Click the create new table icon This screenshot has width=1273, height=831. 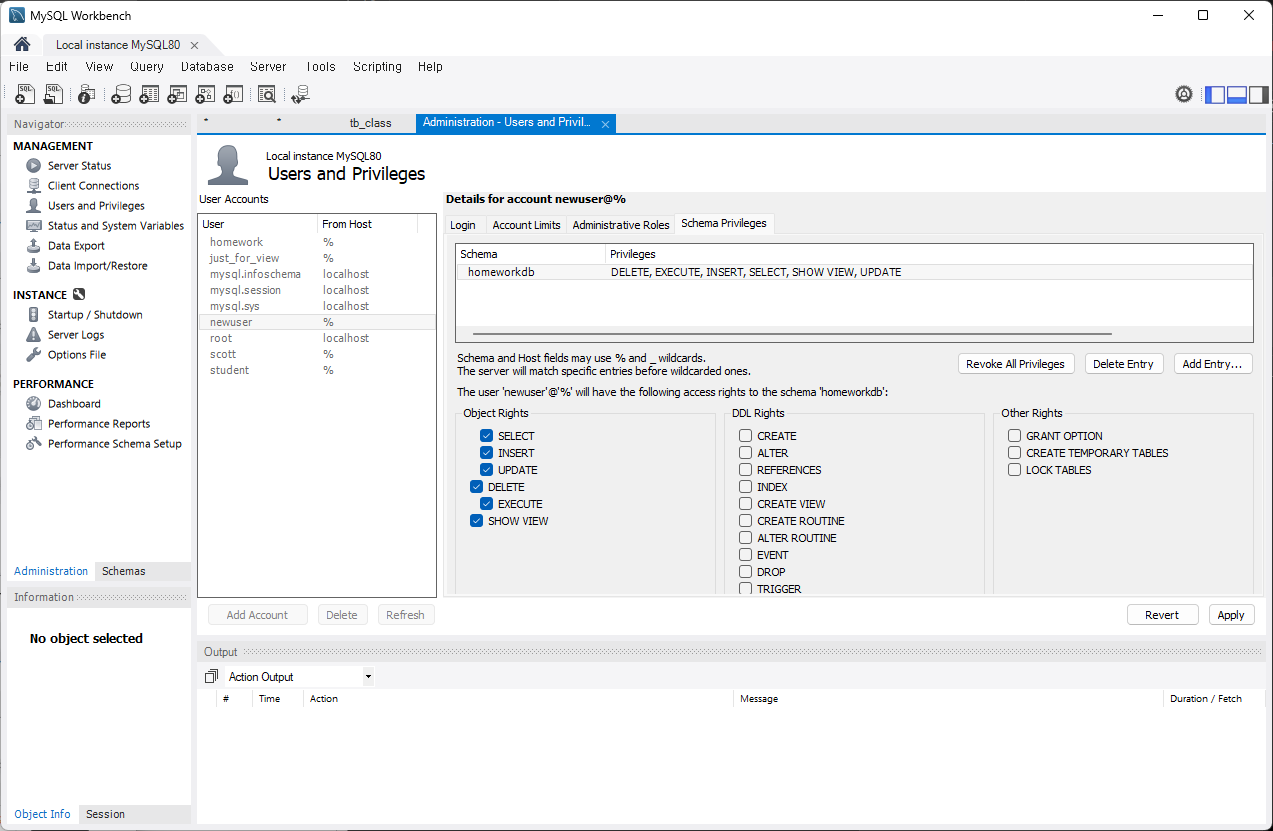pos(149,94)
